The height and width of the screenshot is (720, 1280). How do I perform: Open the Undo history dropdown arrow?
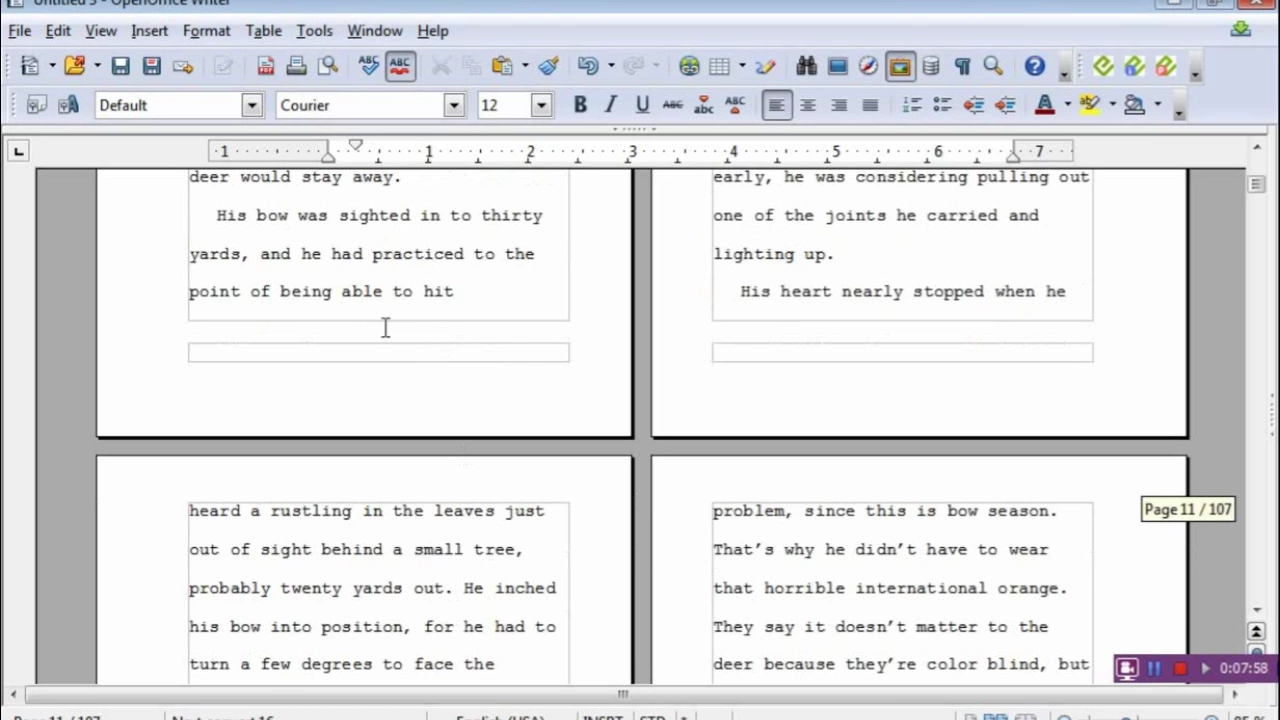coord(610,66)
